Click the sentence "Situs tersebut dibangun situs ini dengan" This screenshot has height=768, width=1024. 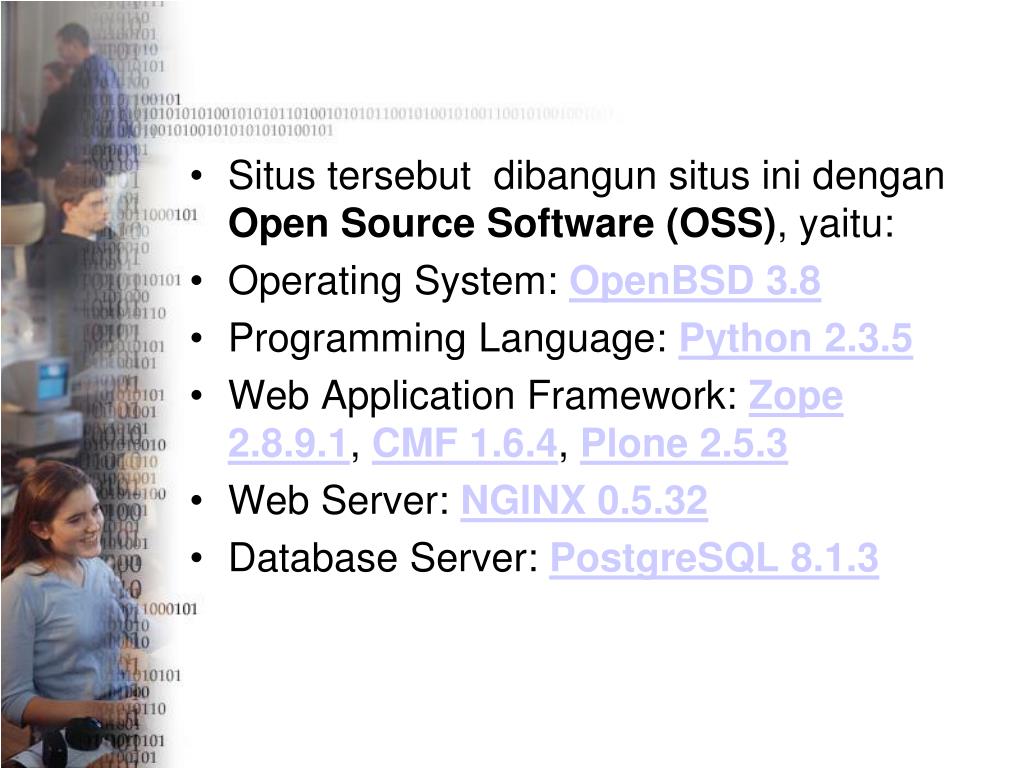click(x=586, y=176)
